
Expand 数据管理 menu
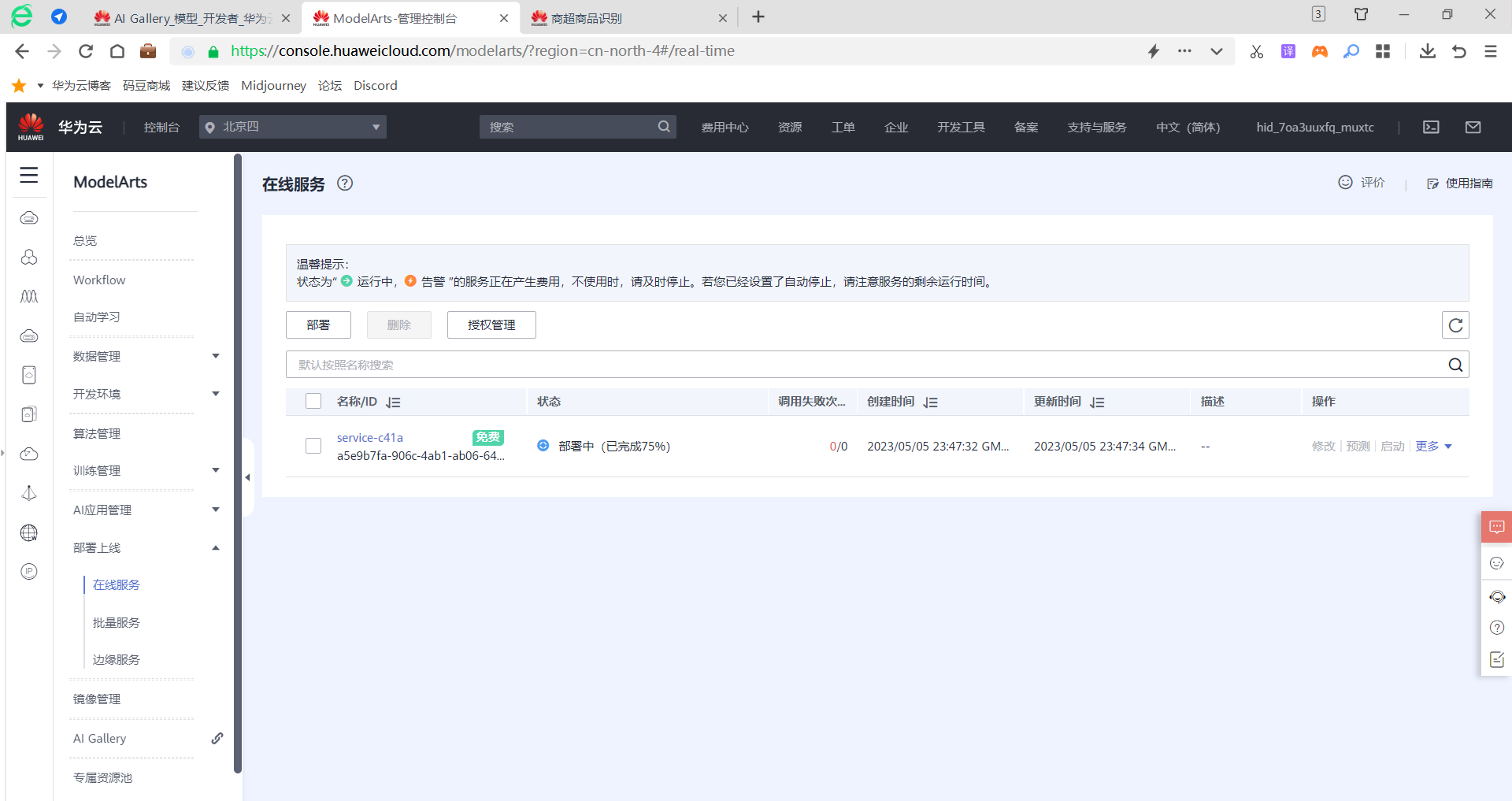216,356
